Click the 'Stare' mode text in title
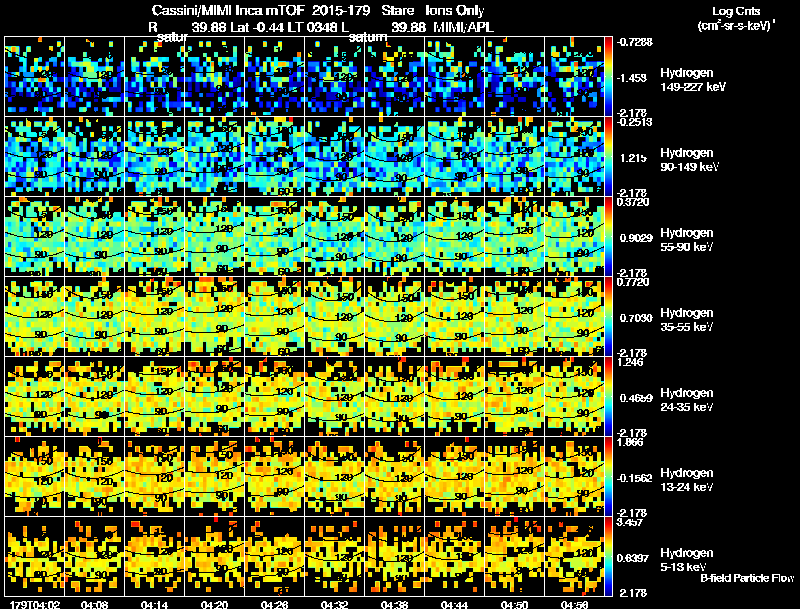Viewport: 800px width, 609px height. [x=398, y=10]
